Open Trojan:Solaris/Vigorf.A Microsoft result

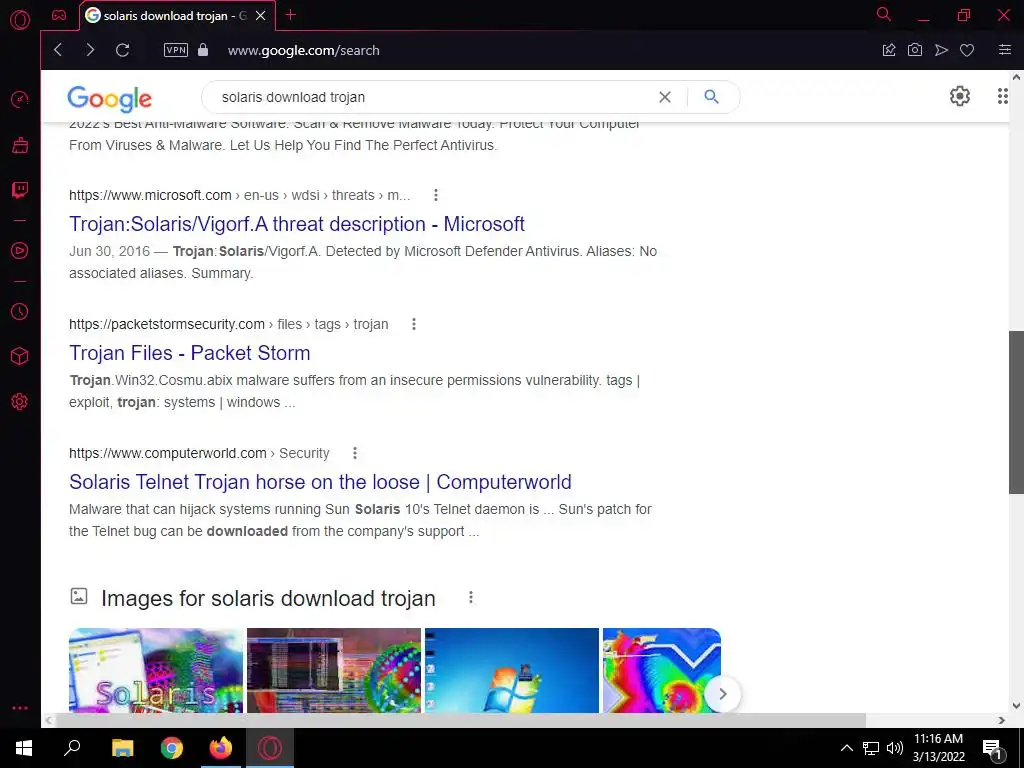[x=296, y=224]
